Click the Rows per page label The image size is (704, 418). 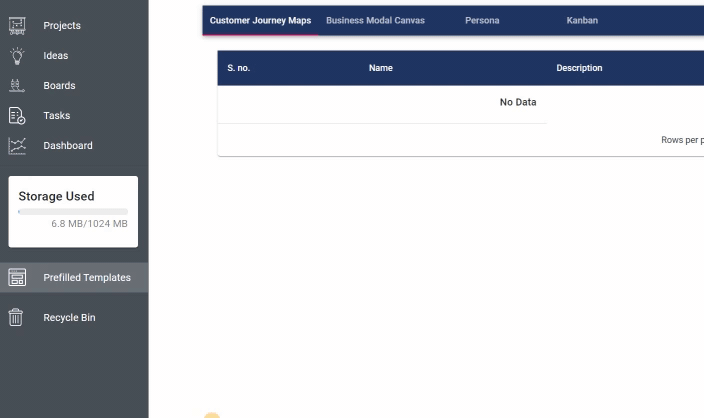682,140
